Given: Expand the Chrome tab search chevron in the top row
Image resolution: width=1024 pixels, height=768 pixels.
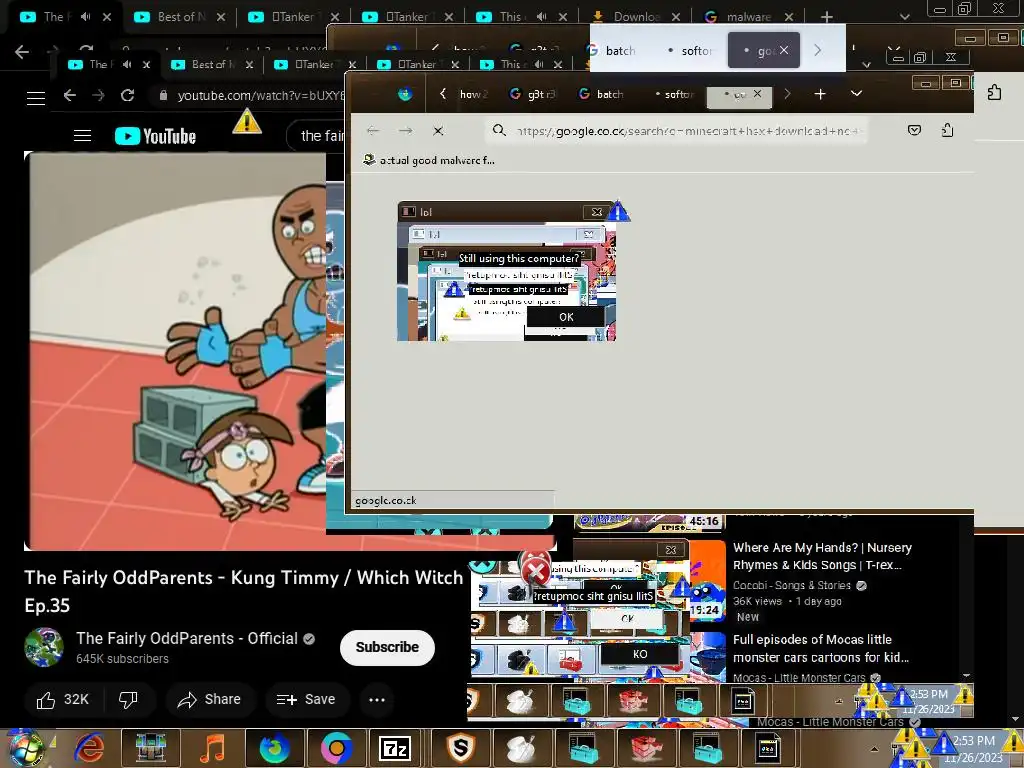Looking at the screenshot, I should point(904,17).
